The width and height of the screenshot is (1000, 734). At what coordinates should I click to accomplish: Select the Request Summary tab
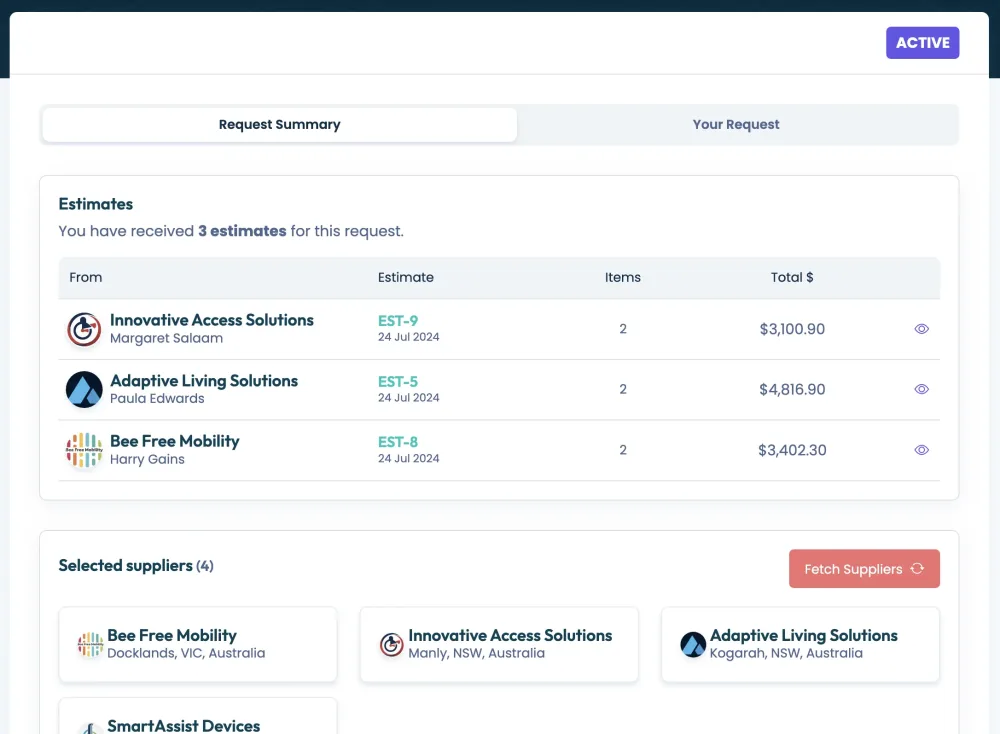tap(280, 125)
